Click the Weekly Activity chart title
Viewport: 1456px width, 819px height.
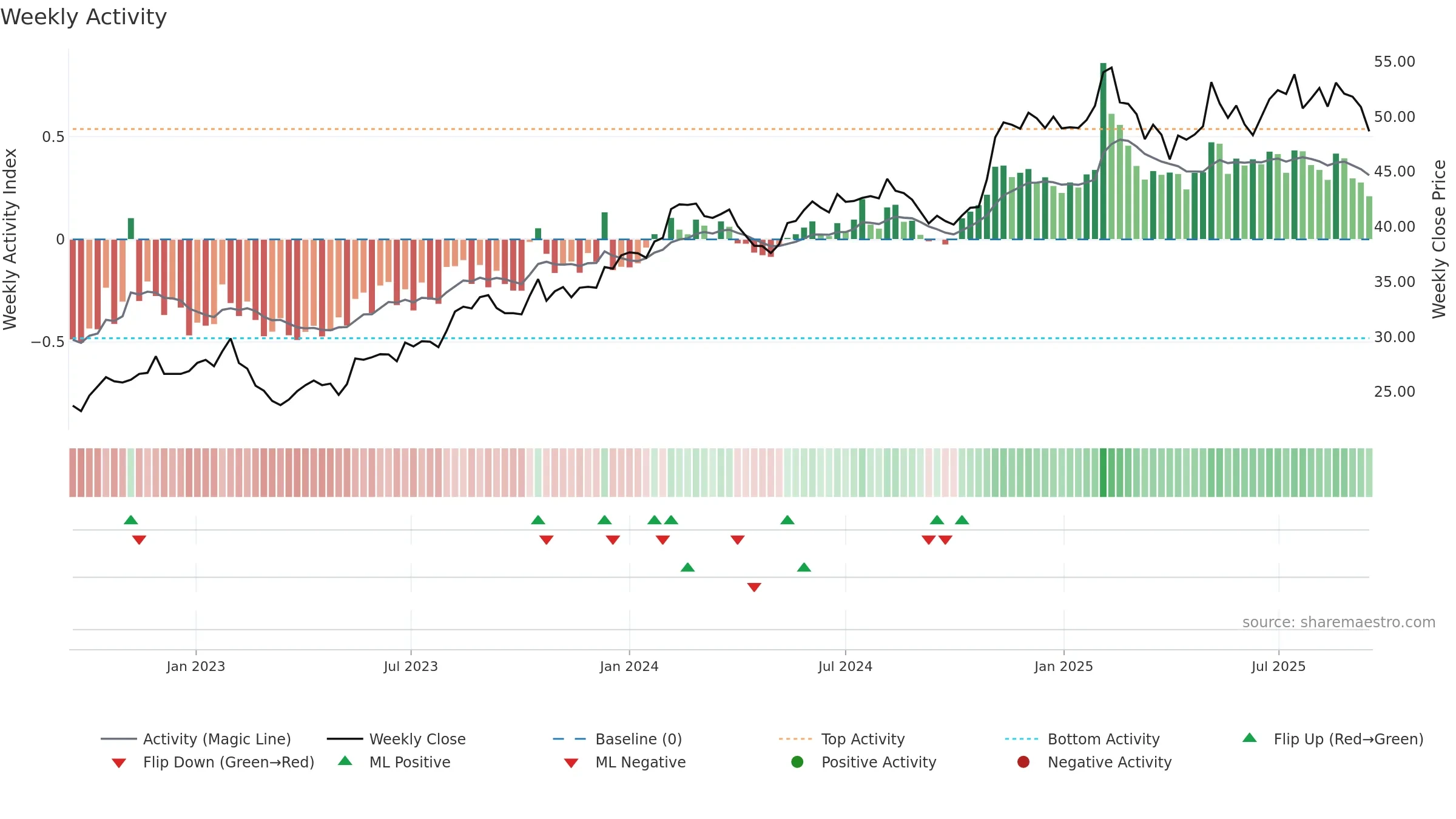84,17
